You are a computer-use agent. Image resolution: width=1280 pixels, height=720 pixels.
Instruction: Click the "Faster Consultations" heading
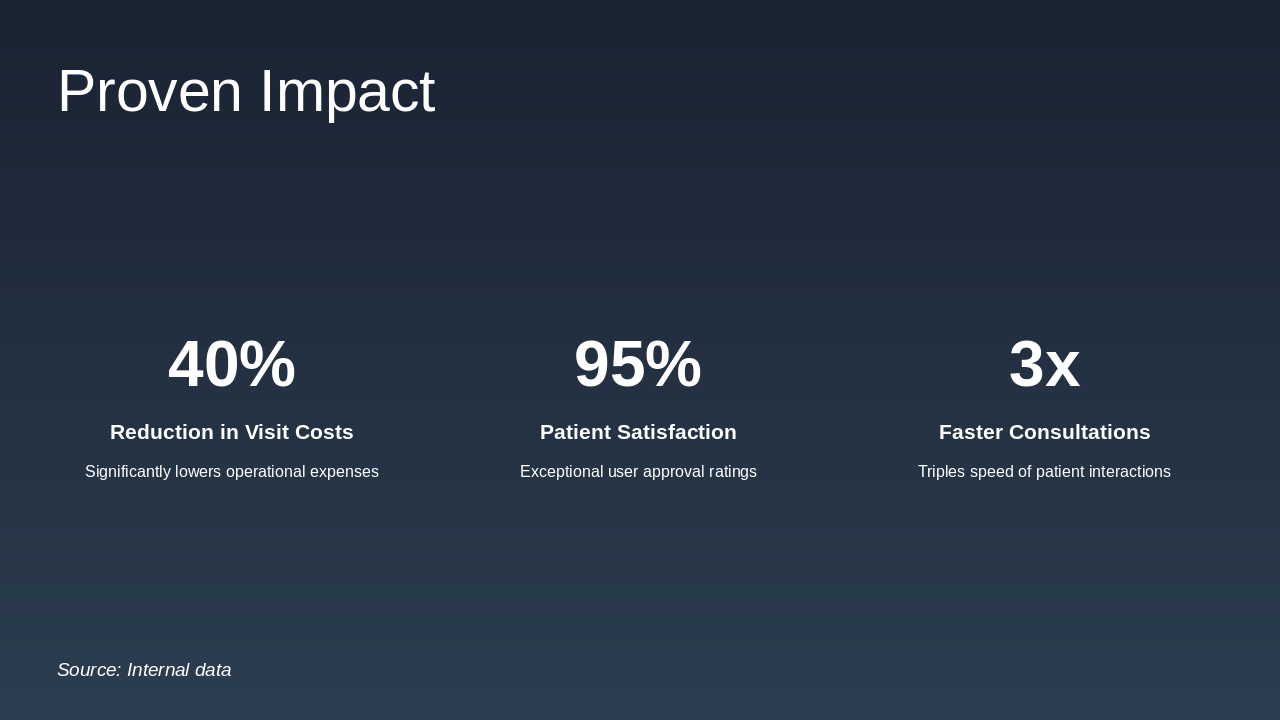click(x=1044, y=432)
